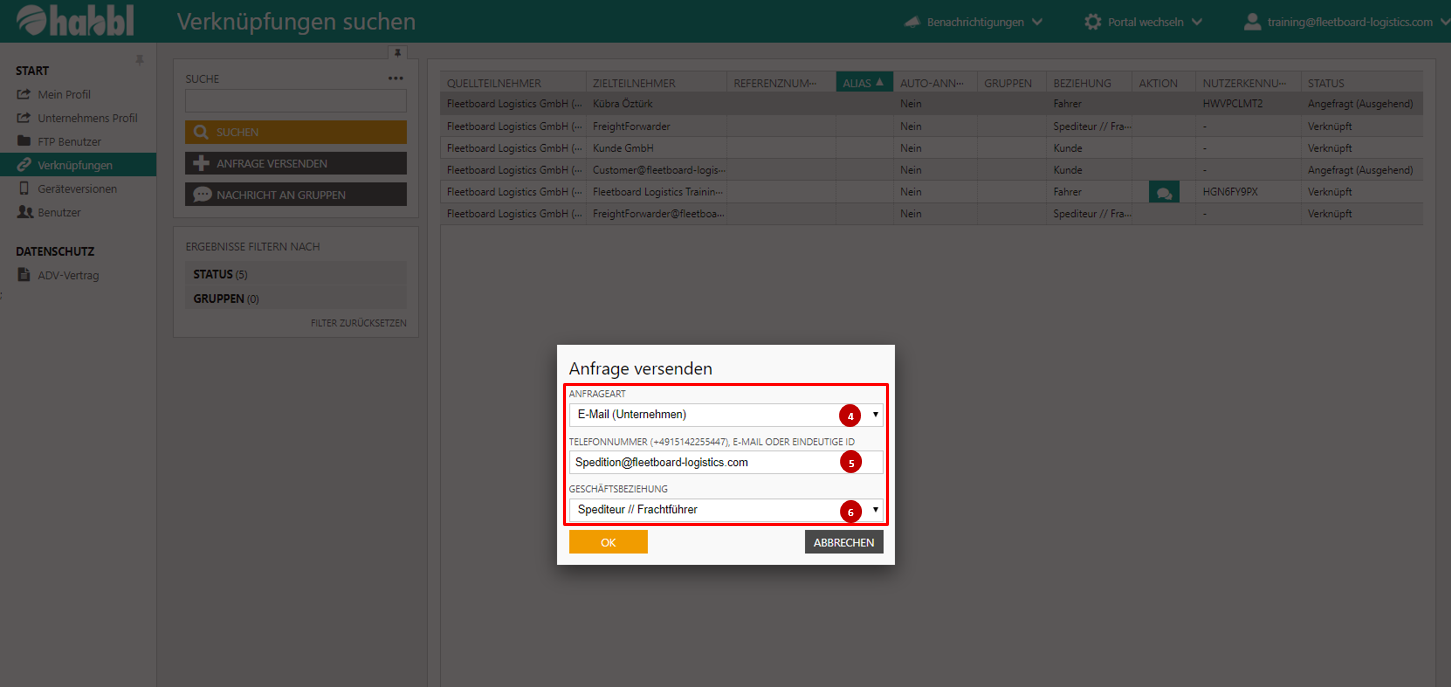
Task: Go to Benutzer in the sidebar
Action: [x=59, y=213]
